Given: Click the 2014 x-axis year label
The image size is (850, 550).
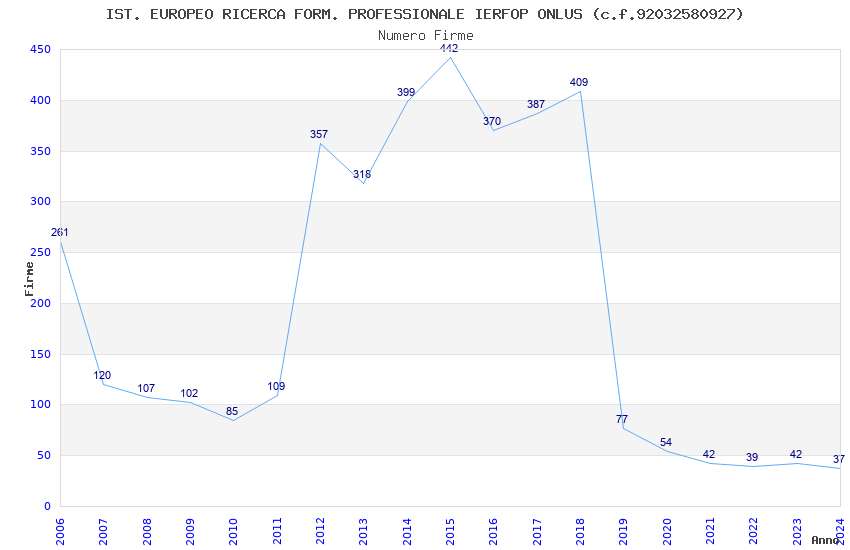Looking at the screenshot, I should 407,532.
